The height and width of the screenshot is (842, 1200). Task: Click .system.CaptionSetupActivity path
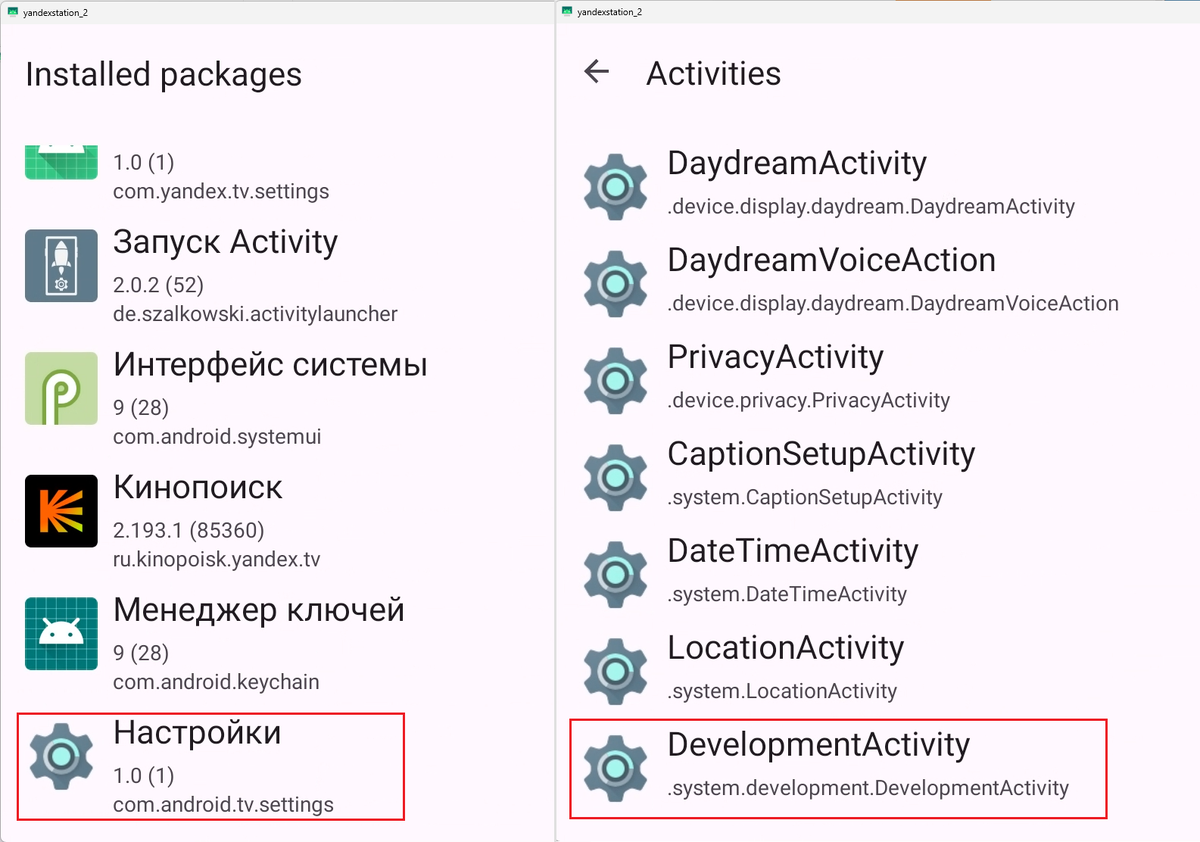[805, 498]
